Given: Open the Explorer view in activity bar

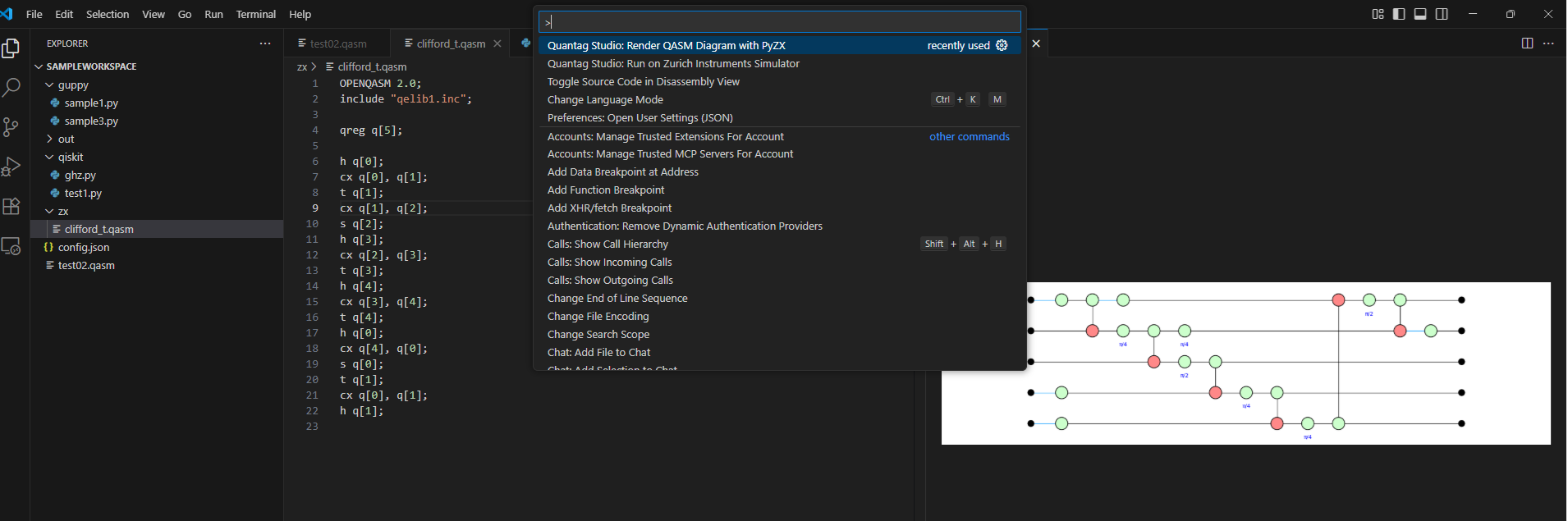Looking at the screenshot, I should [x=11, y=49].
